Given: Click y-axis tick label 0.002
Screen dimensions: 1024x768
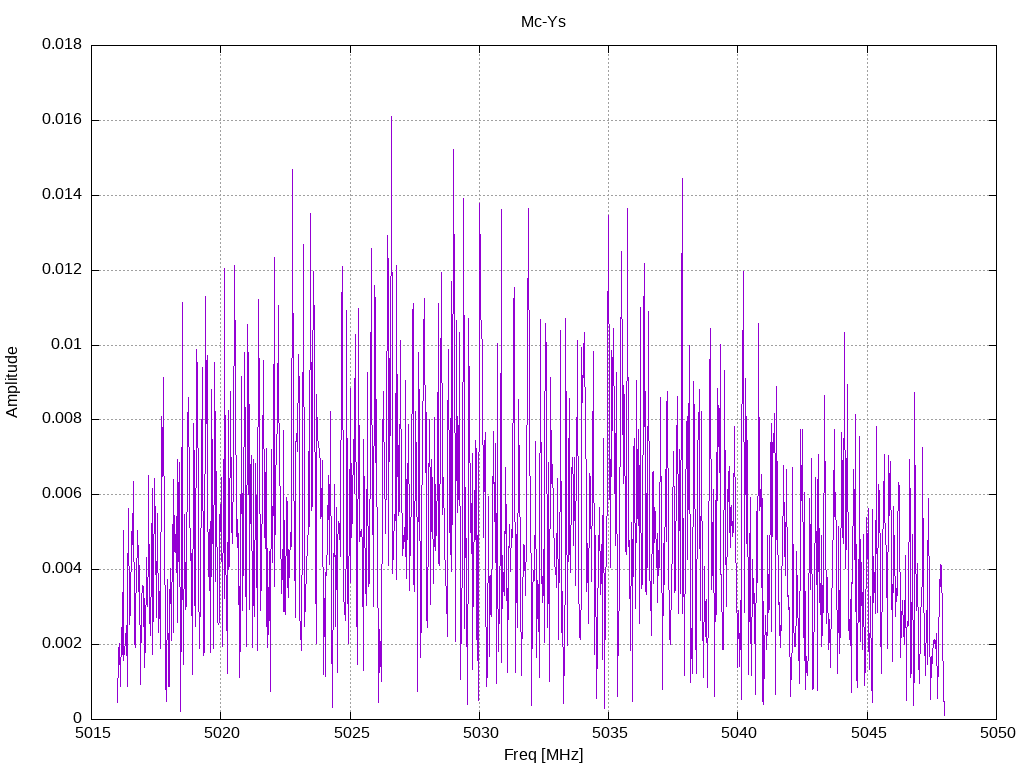Looking at the screenshot, I should (62, 643).
